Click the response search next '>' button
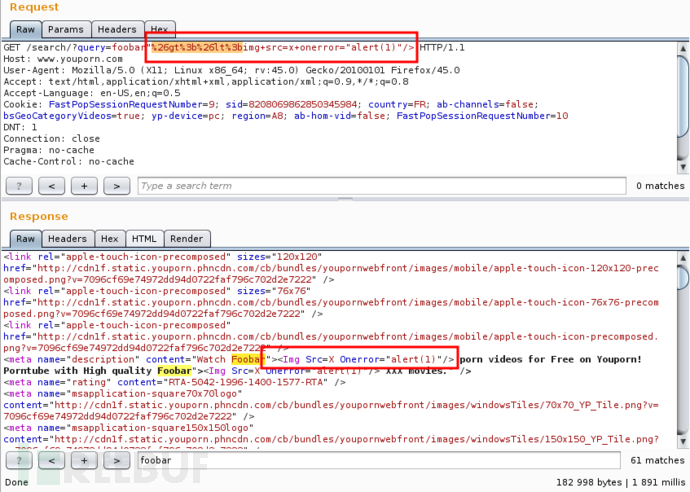 pyautogui.click(x=117, y=460)
